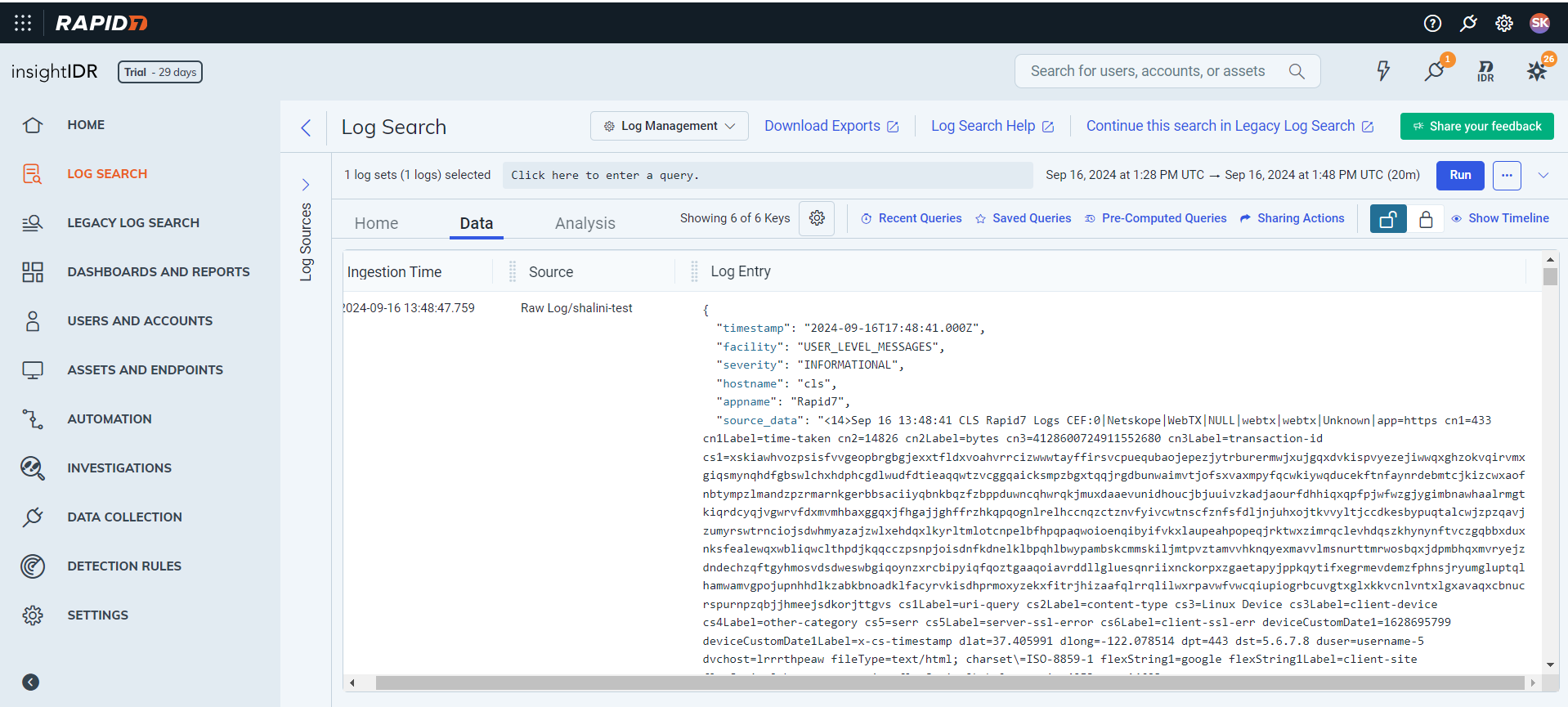Screen dimensions: 1568x707
Task: Open Saved Queries
Action: (x=1024, y=218)
